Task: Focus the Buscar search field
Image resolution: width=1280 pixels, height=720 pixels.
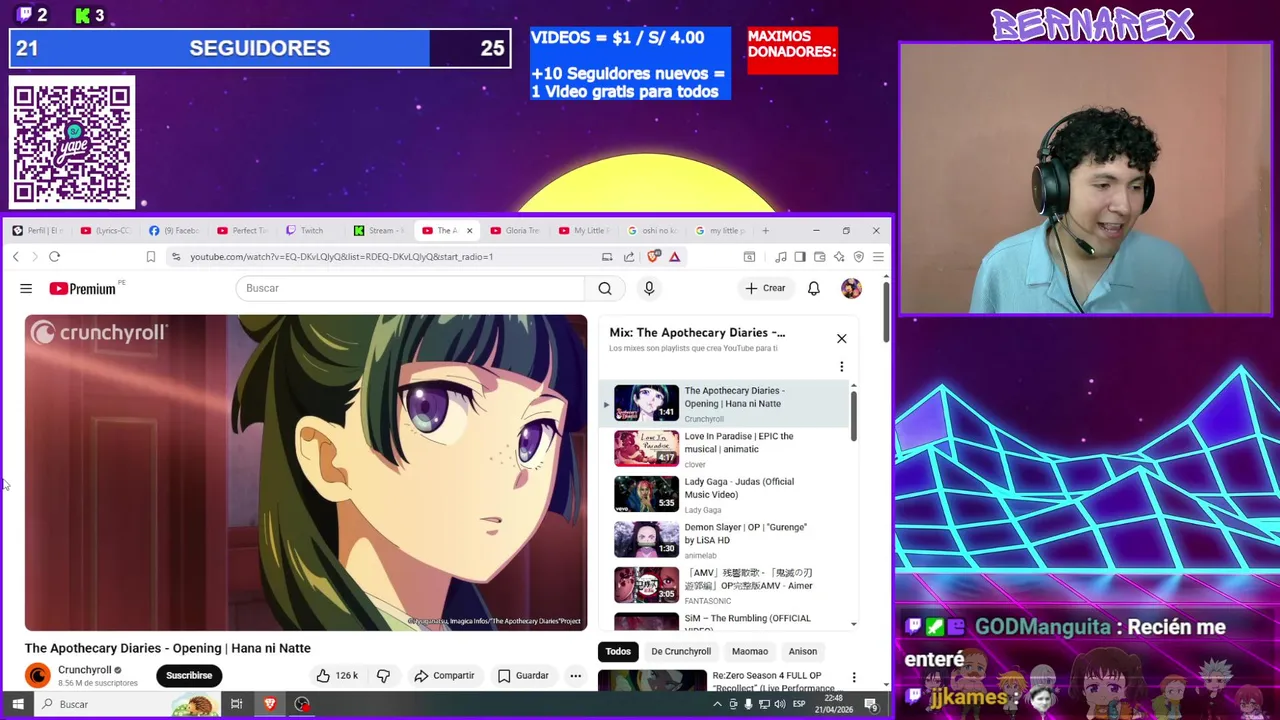Action: tap(410, 288)
